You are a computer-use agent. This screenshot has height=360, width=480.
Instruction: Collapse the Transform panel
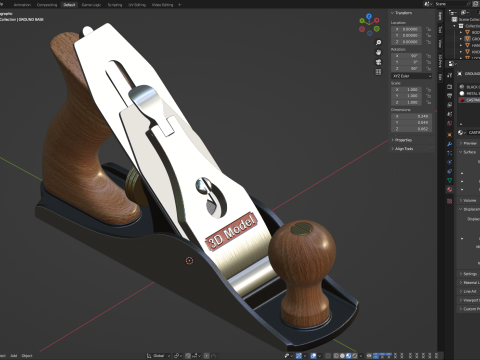(402, 13)
